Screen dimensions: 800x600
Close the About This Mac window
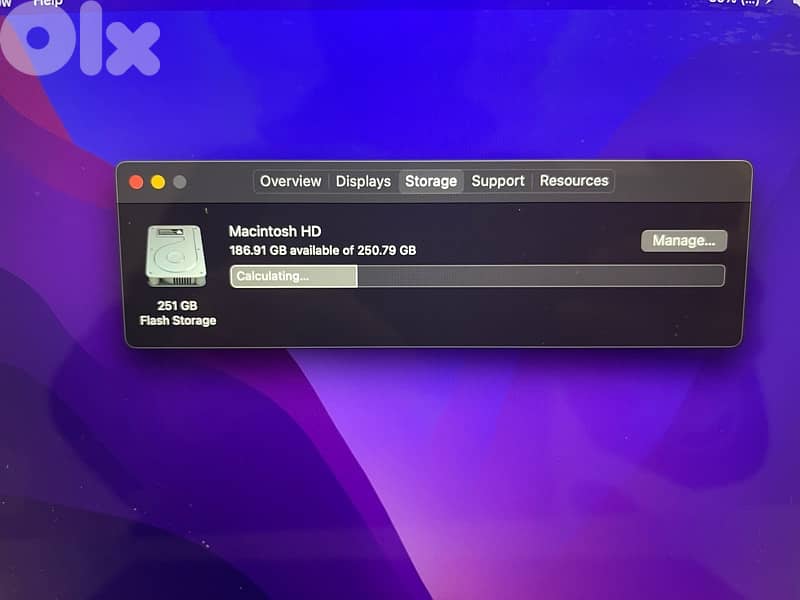pos(137,182)
